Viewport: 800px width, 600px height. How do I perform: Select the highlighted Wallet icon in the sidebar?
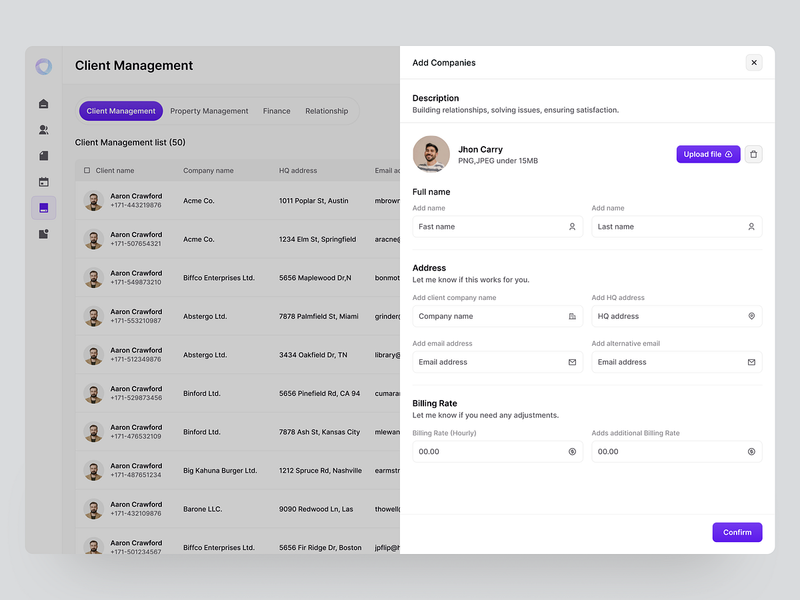click(42, 207)
